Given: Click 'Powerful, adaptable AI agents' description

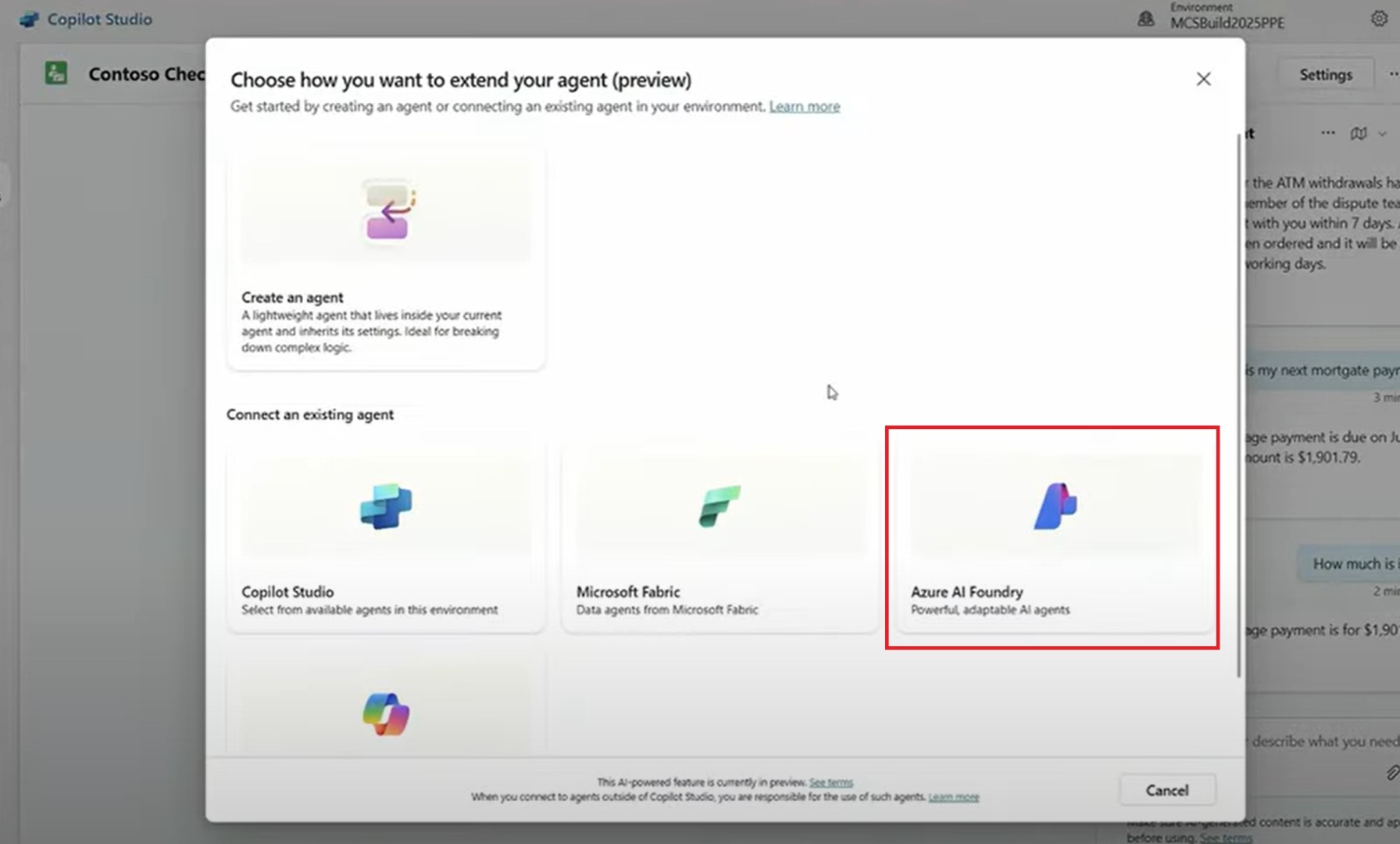Looking at the screenshot, I should [x=990, y=610].
